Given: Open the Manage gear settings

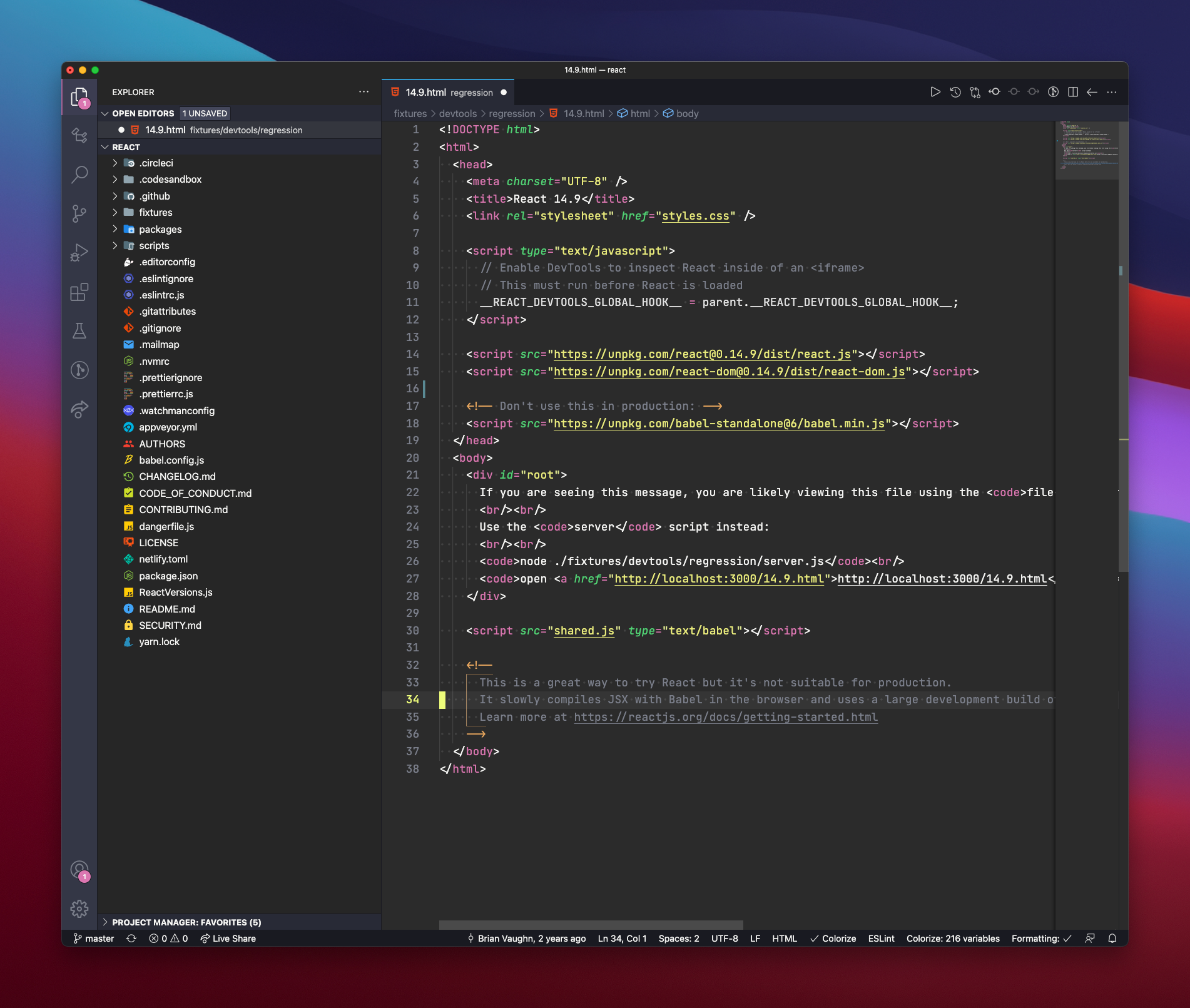Looking at the screenshot, I should (79, 909).
